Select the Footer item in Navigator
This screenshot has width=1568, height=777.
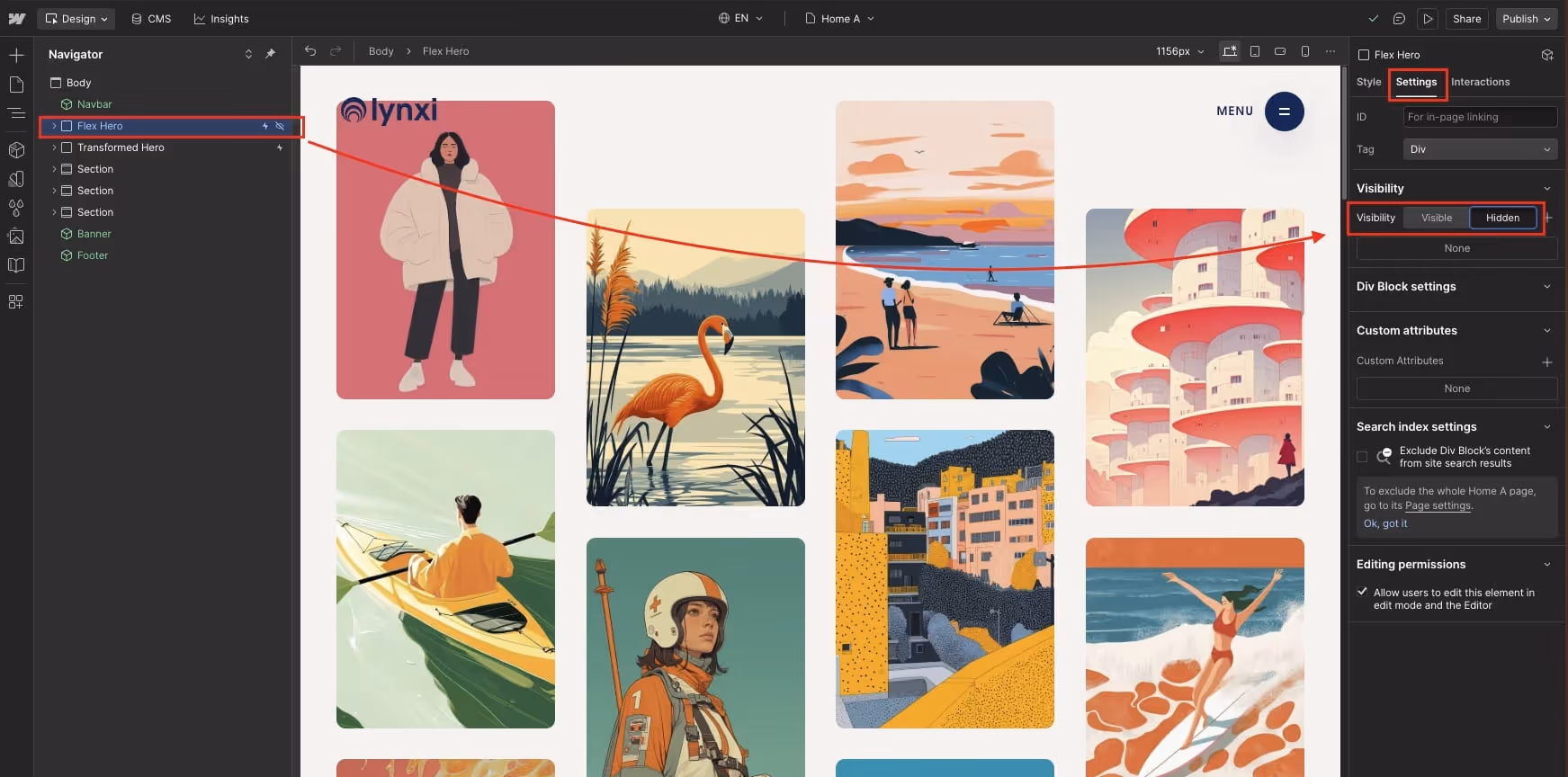[x=92, y=255]
